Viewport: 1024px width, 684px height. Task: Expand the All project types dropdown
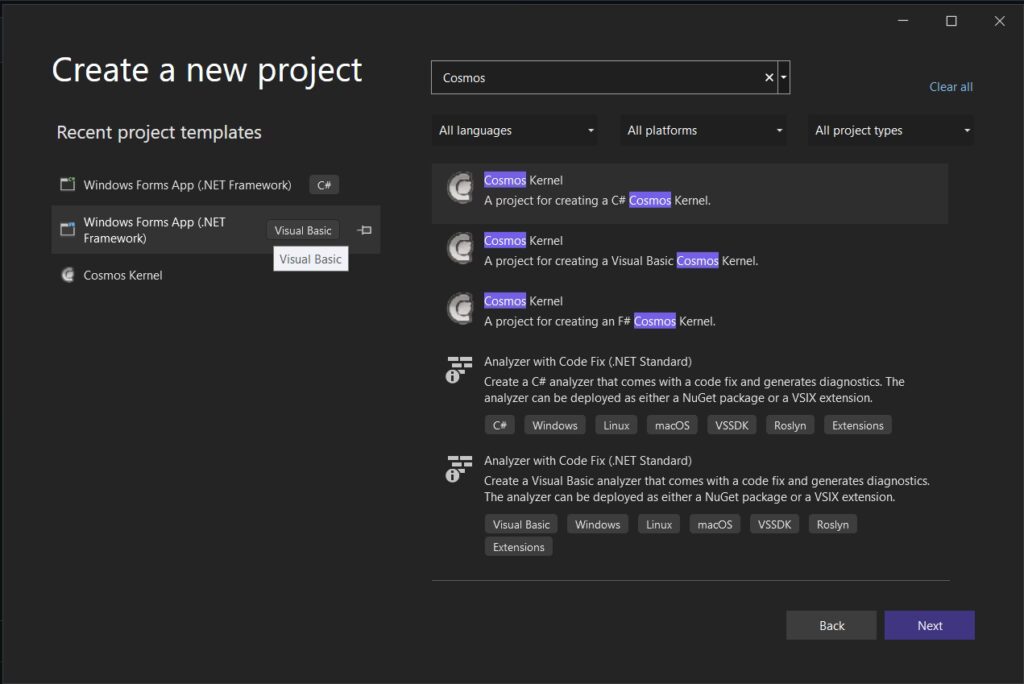pos(891,130)
